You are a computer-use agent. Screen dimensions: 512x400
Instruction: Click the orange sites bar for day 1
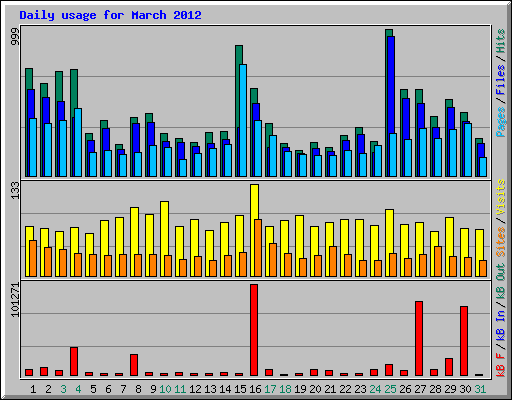pyautogui.click(x=33, y=258)
